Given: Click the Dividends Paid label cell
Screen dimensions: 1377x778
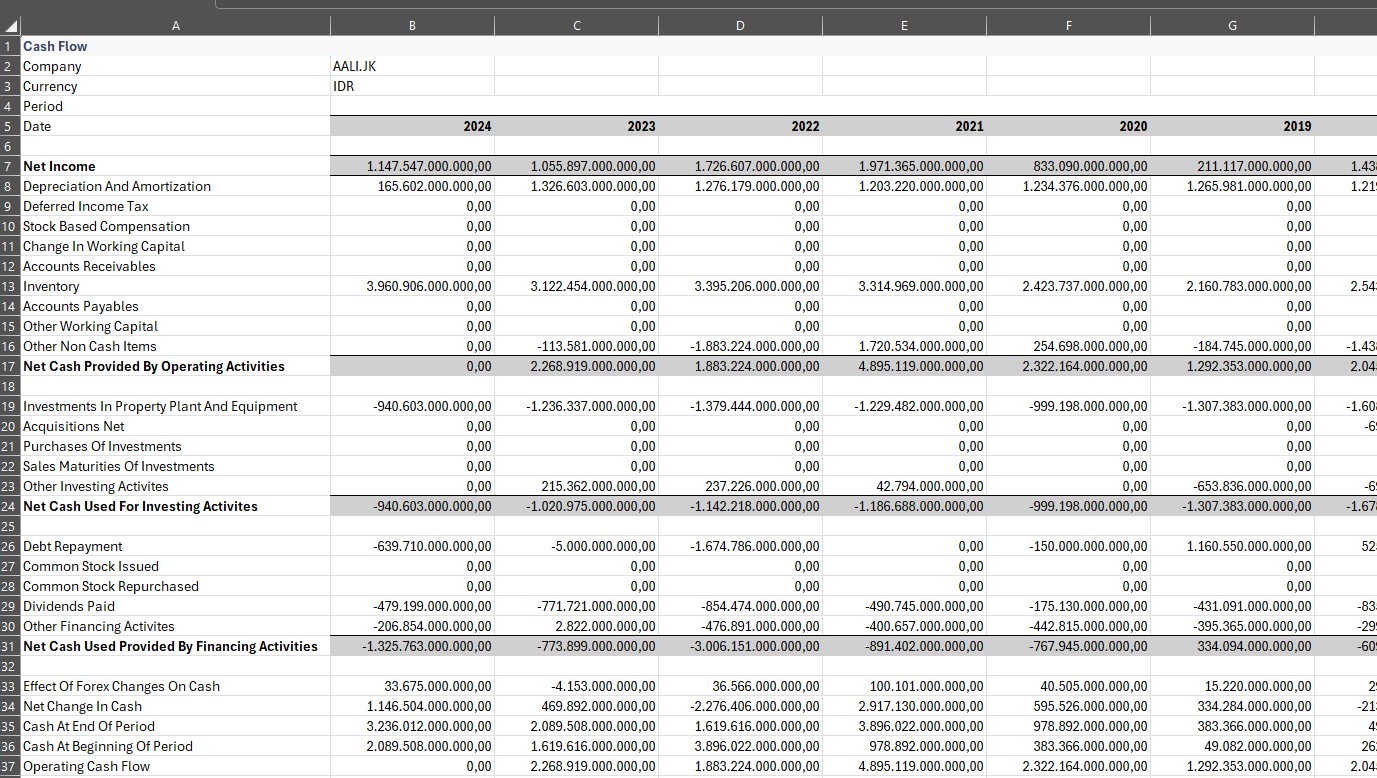Looking at the screenshot, I should pyautogui.click(x=69, y=606).
